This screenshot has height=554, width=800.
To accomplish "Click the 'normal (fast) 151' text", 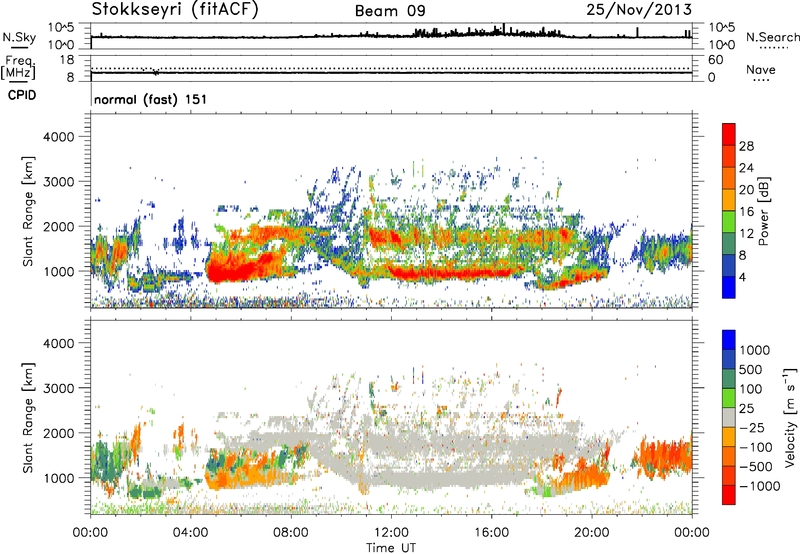I will [151, 99].
